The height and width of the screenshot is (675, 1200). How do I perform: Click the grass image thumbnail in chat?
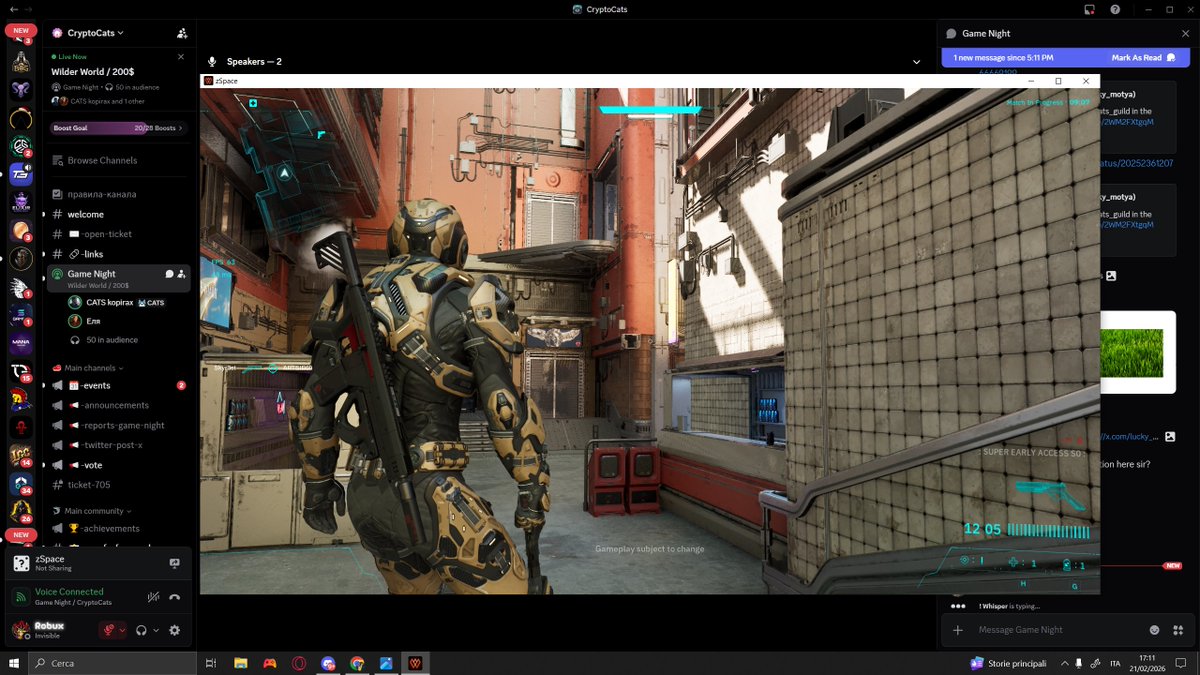pyautogui.click(x=1133, y=353)
